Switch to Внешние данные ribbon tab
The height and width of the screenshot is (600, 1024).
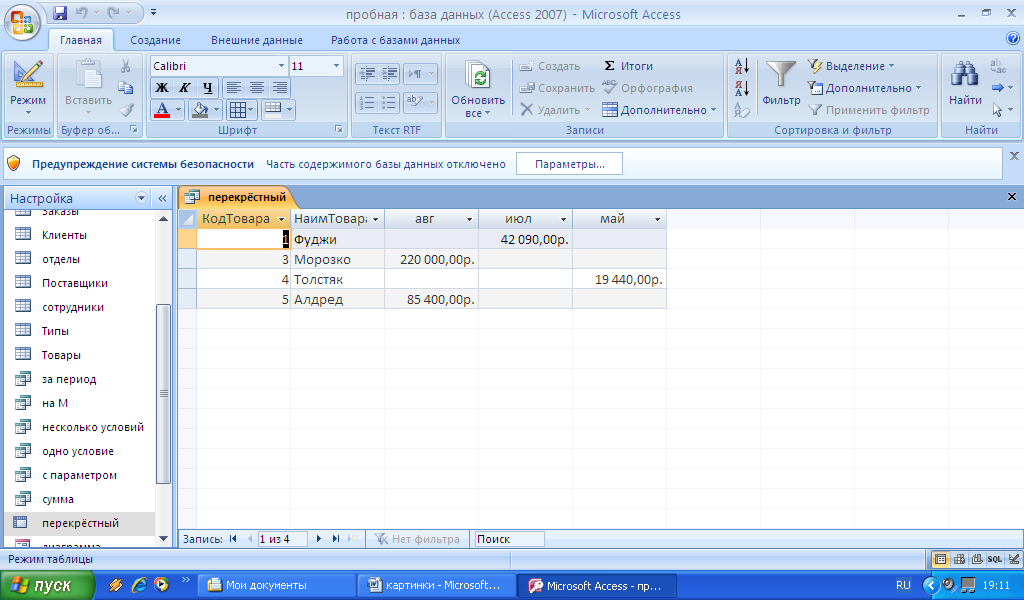257,40
